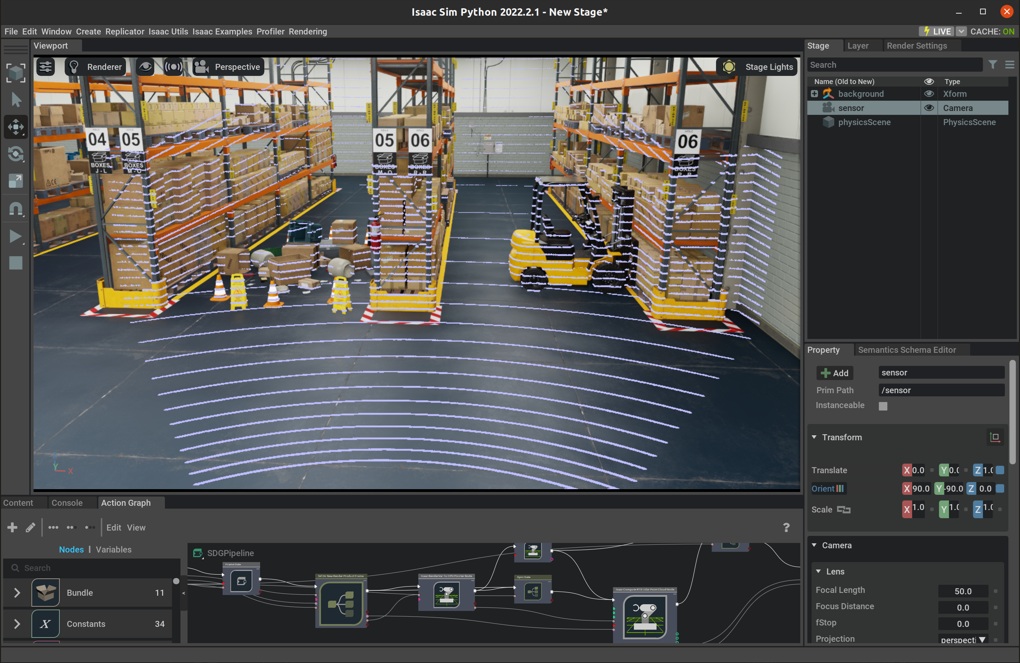Image resolution: width=1020 pixels, height=663 pixels.
Task: Click the Action Graph pencil edit icon
Action: pyautogui.click(x=30, y=528)
